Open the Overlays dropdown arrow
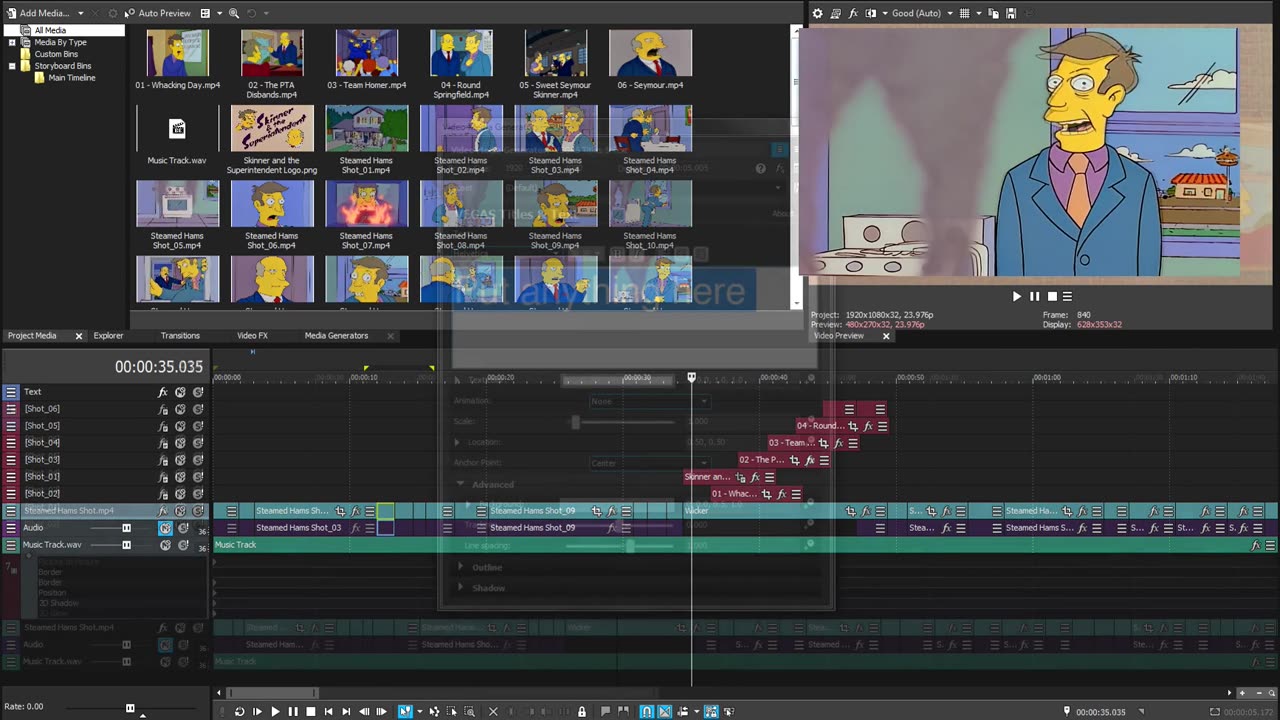 point(978,13)
